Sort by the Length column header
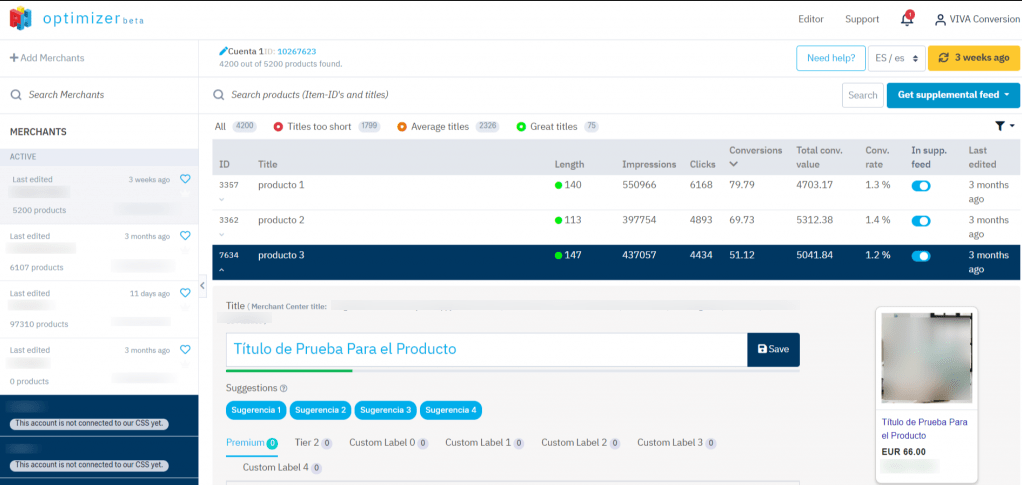This screenshot has height=485, width=1022. (569, 164)
